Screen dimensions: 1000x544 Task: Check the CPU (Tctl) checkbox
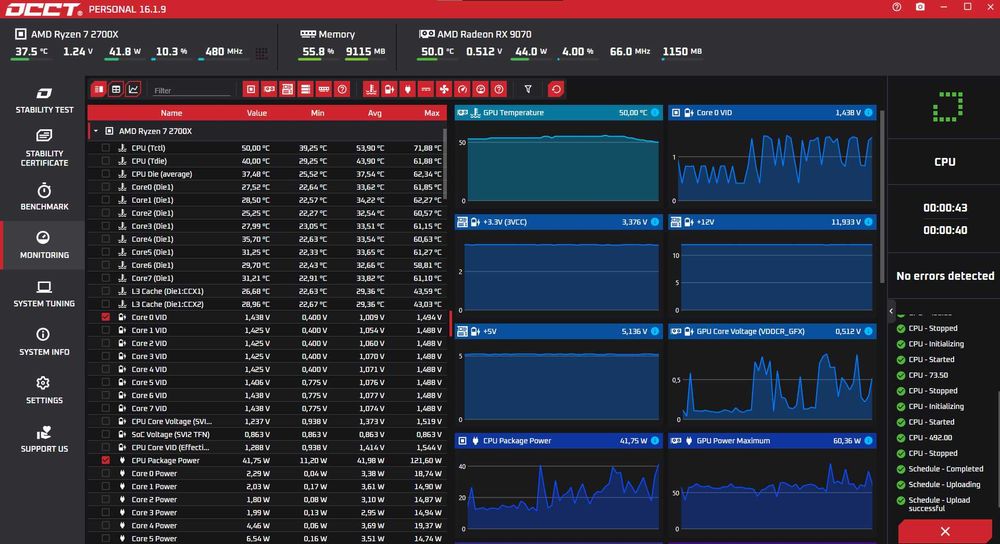105,148
